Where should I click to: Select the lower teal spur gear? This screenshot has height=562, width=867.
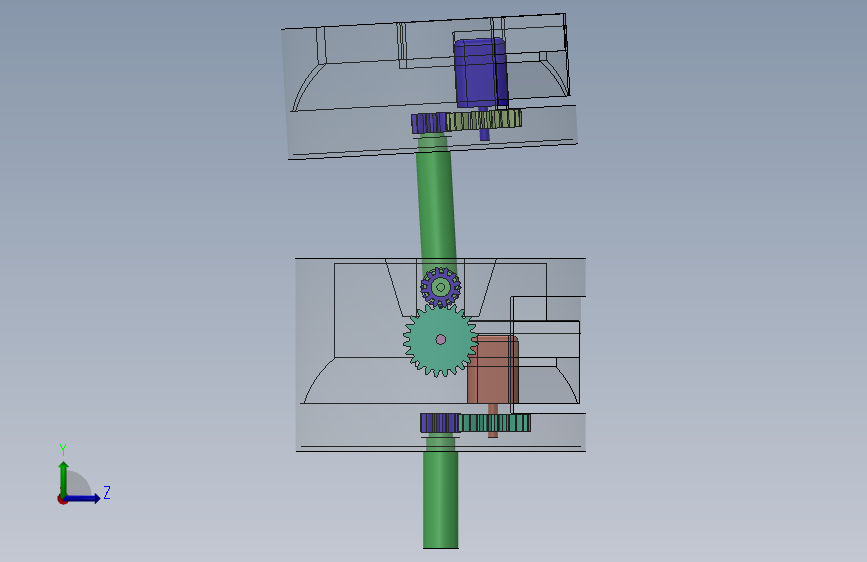(494, 424)
